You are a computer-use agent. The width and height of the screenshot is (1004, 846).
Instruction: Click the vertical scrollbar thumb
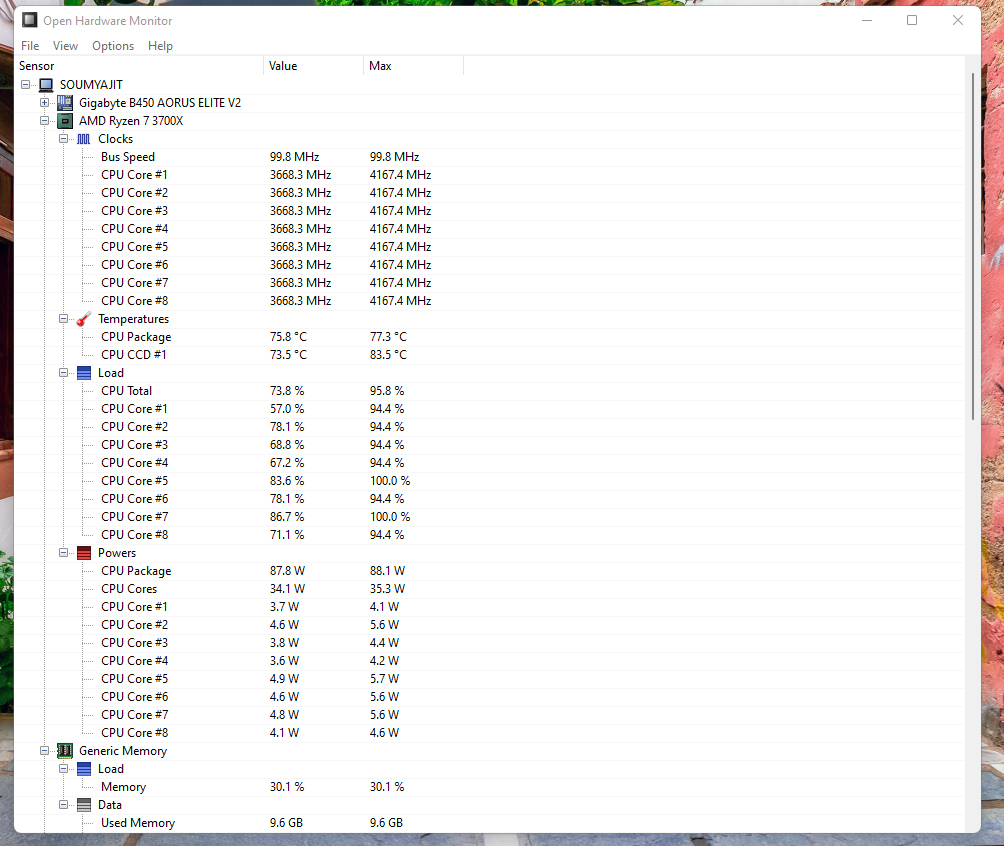973,247
